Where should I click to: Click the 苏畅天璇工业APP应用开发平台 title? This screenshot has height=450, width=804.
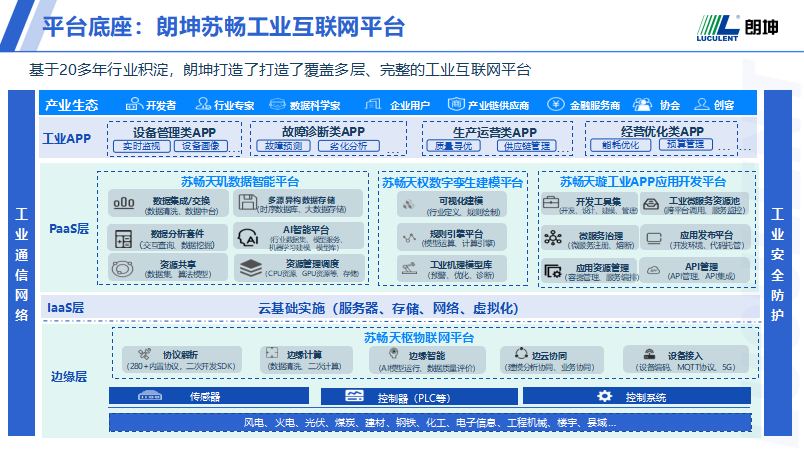(x=642, y=181)
